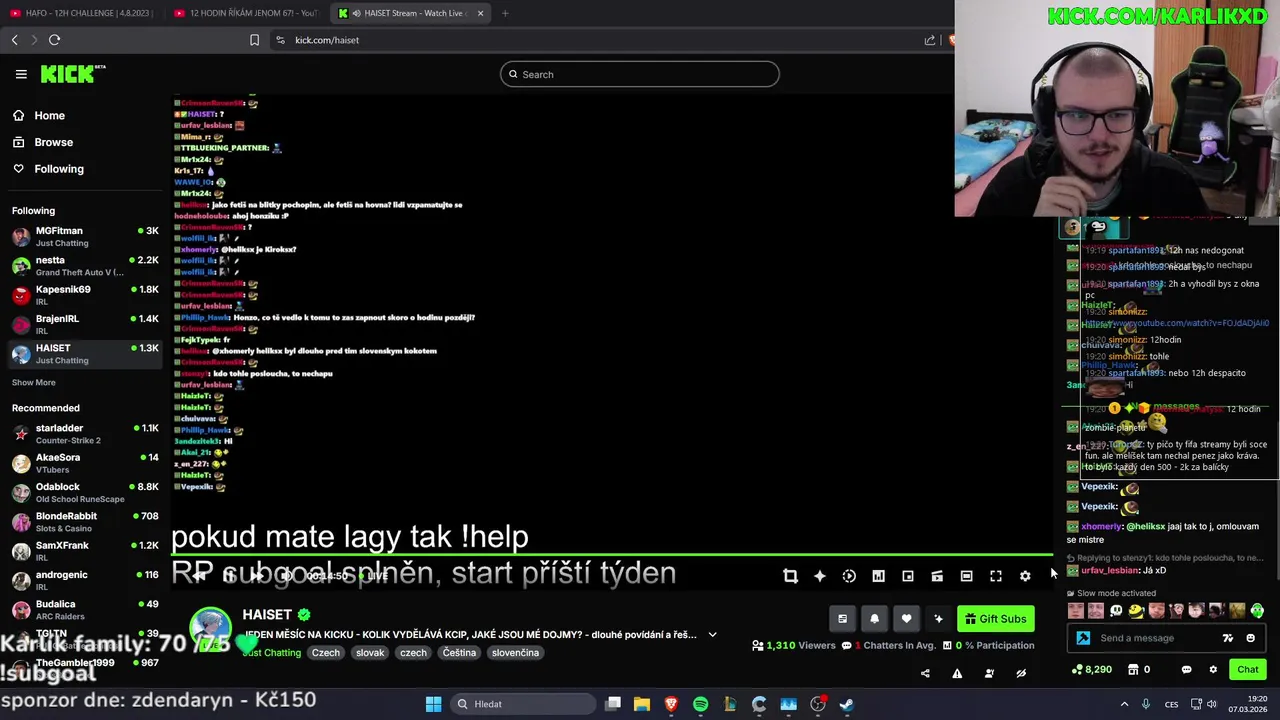This screenshot has height=720, width=1280.
Task: Click the slovak tag
Action: pos(370,652)
